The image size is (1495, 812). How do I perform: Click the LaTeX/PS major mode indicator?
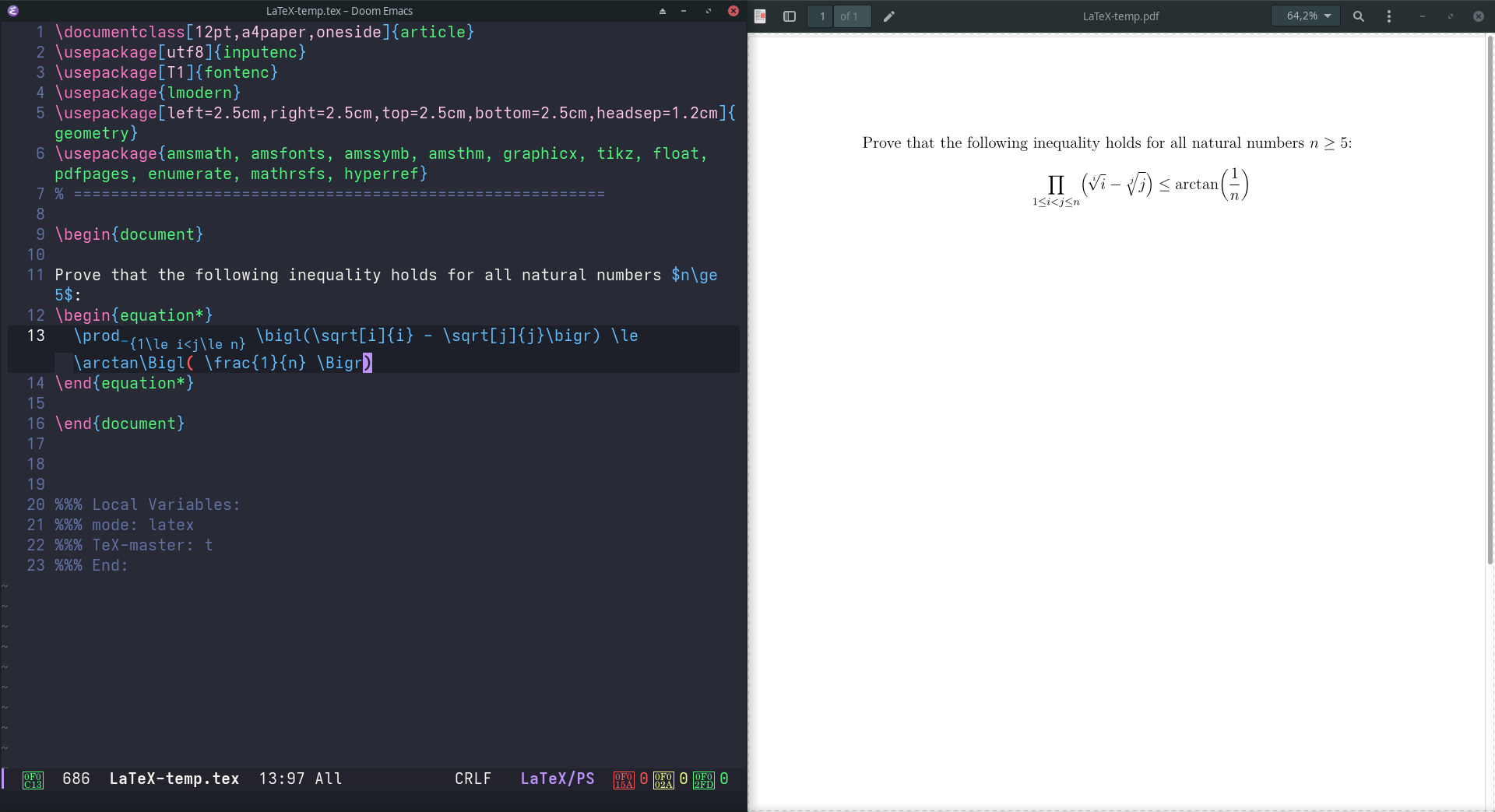(557, 779)
